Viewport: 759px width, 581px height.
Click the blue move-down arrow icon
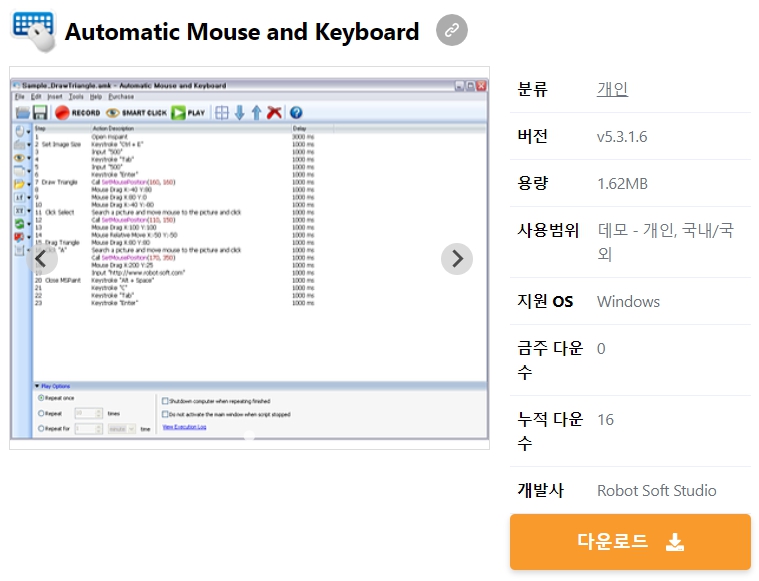(x=240, y=113)
